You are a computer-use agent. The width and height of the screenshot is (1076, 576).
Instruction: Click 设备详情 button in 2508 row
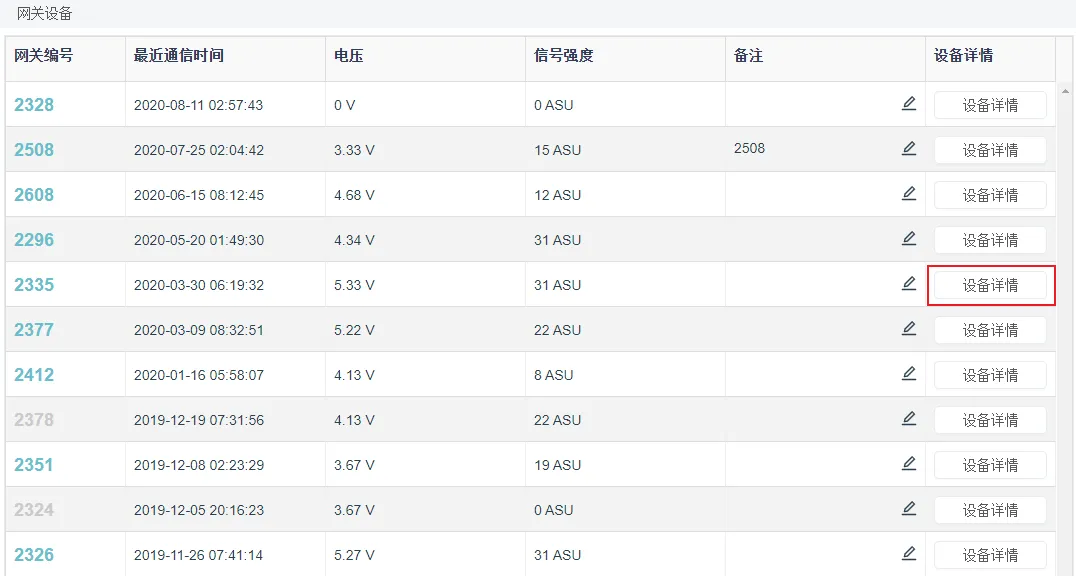point(990,150)
